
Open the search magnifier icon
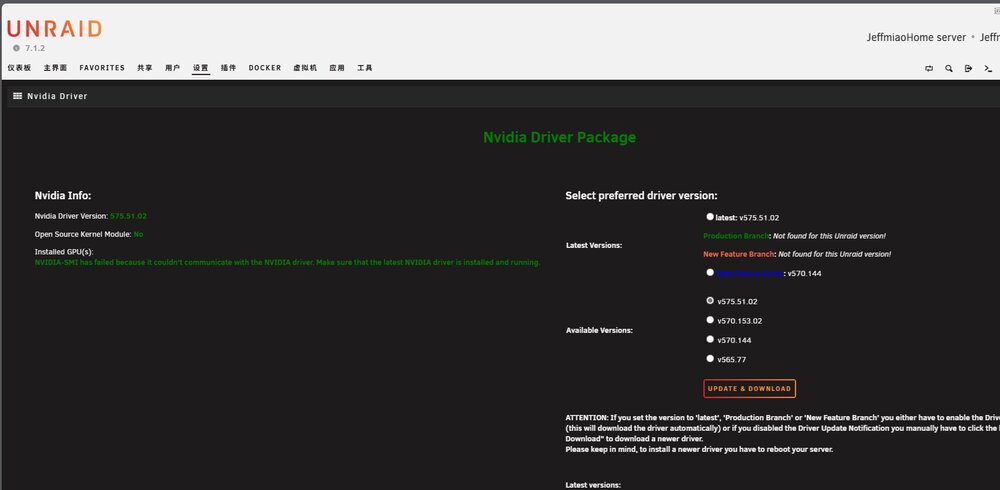click(948, 68)
